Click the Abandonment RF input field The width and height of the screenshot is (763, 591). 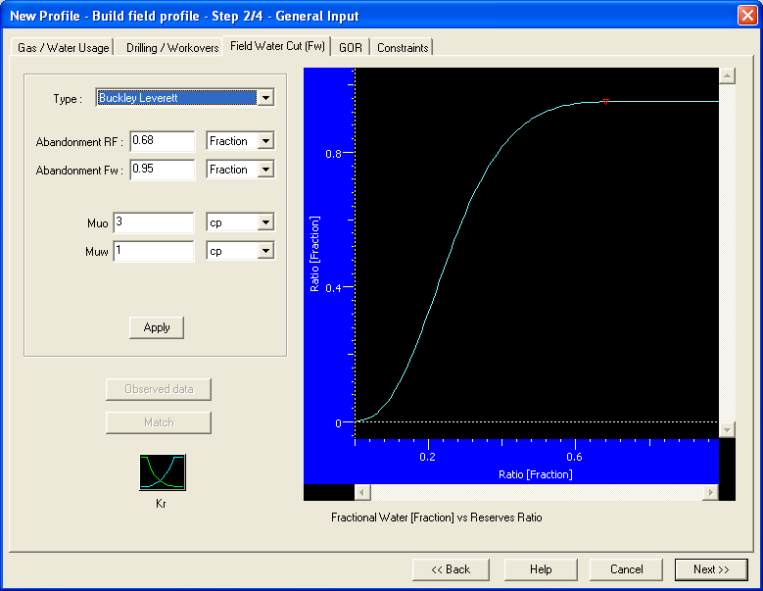[x=161, y=142]
